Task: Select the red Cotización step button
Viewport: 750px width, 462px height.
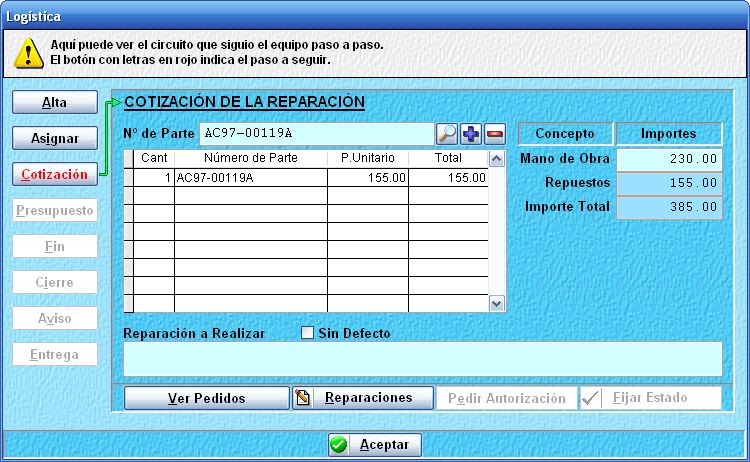Action: point(55,174)
